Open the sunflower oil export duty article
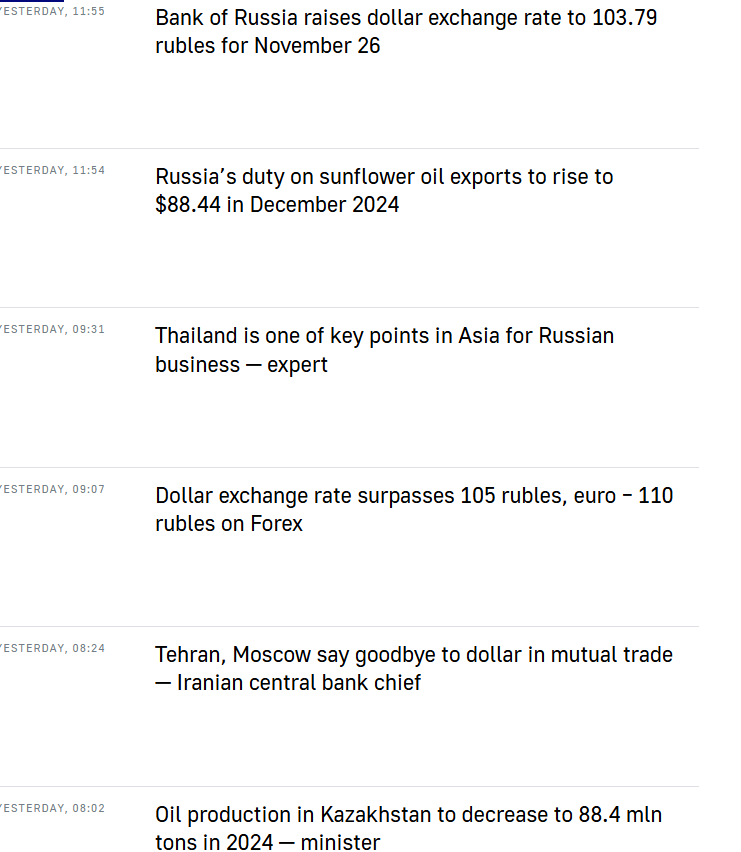 click(x=384, y=177)
